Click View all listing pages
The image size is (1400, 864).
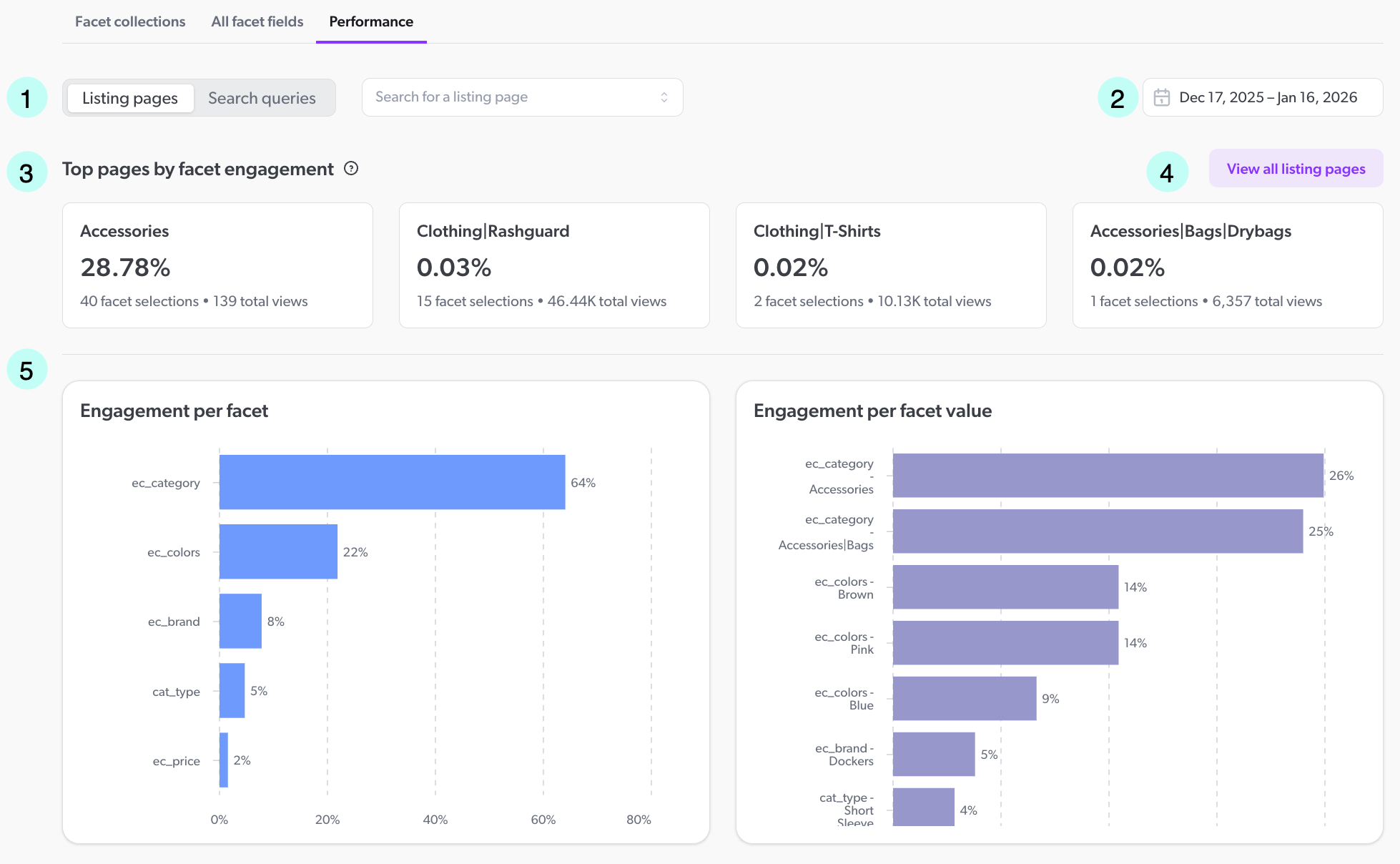1295,169
